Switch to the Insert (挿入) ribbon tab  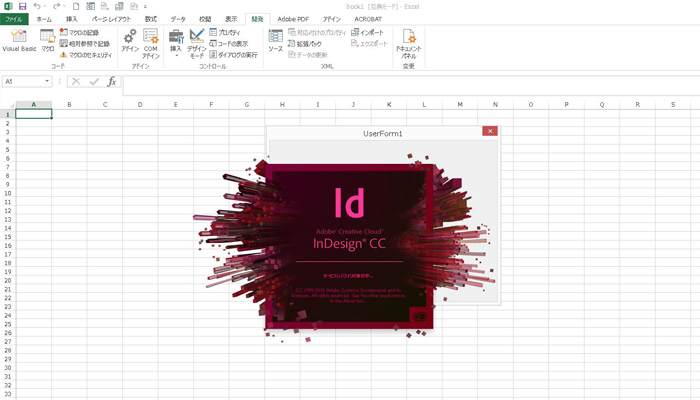click(x=71, y=19)
